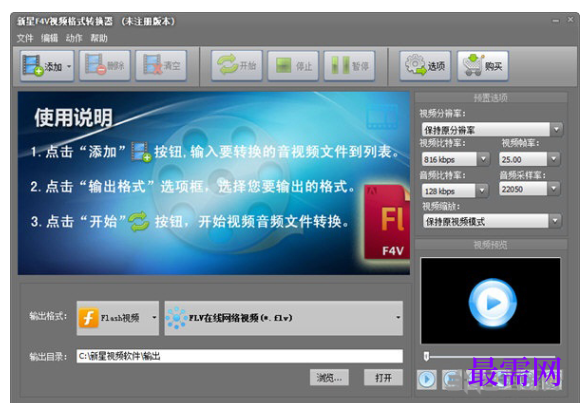
Task: Click the 删除 (Delete) toolbar button
Action: (105, 66)
